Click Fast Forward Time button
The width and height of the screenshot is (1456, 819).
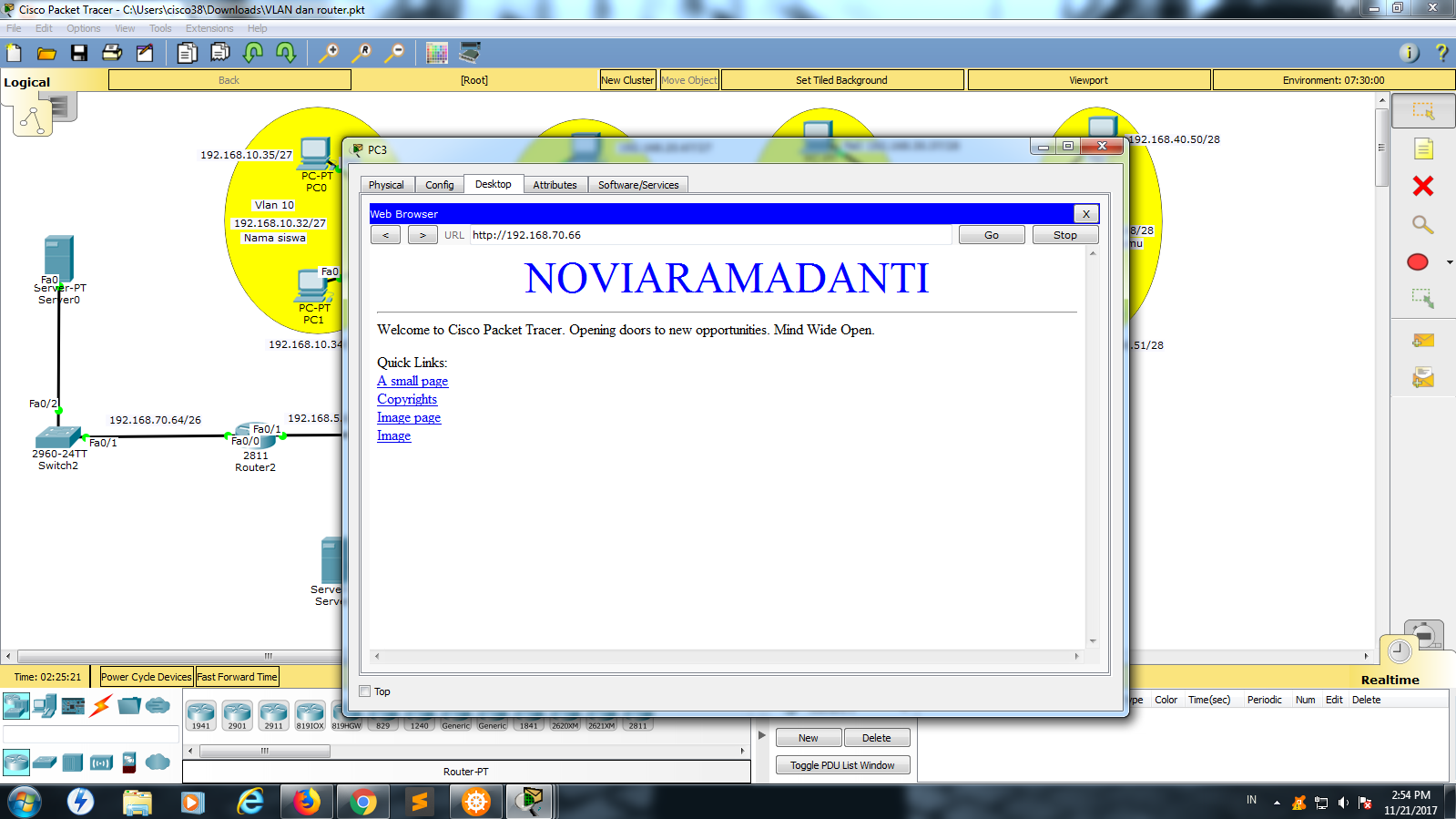click(x=237, y=677)
